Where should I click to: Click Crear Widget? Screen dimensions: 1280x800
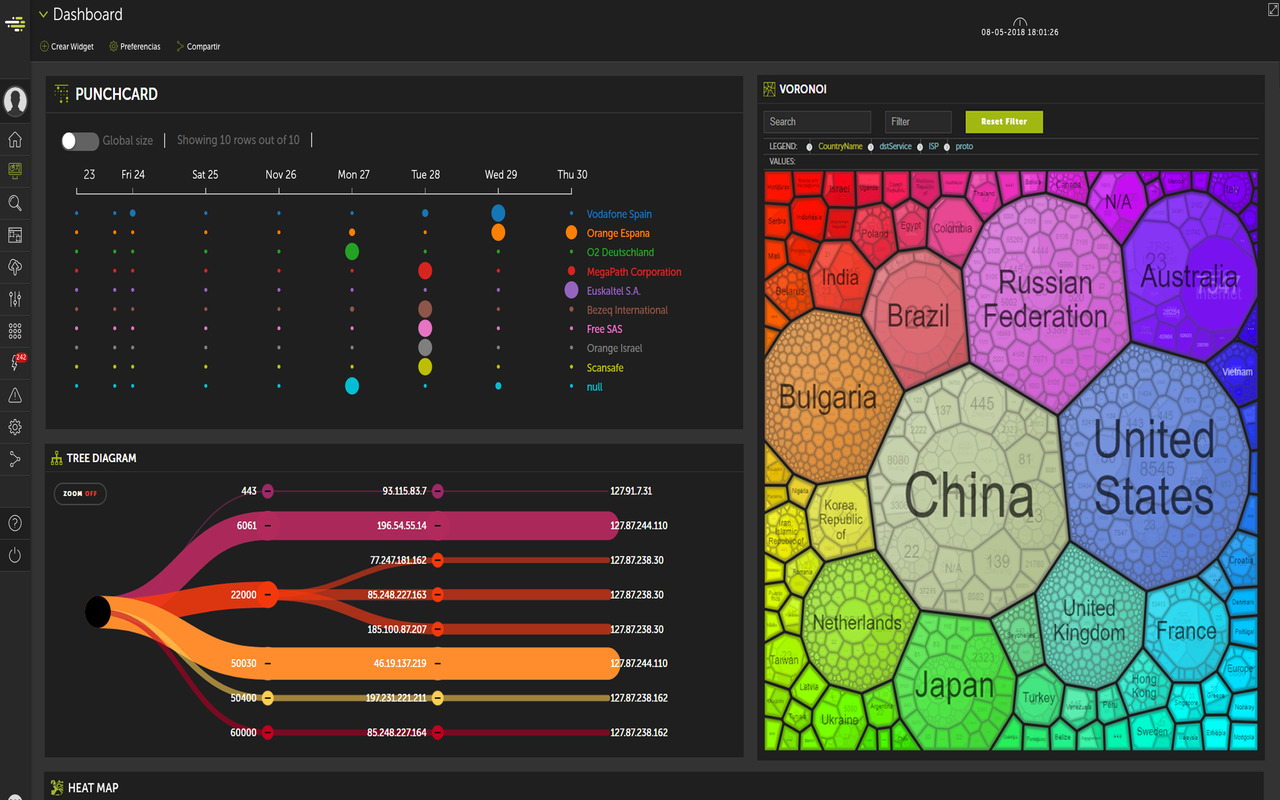click(x=67, y=47)
